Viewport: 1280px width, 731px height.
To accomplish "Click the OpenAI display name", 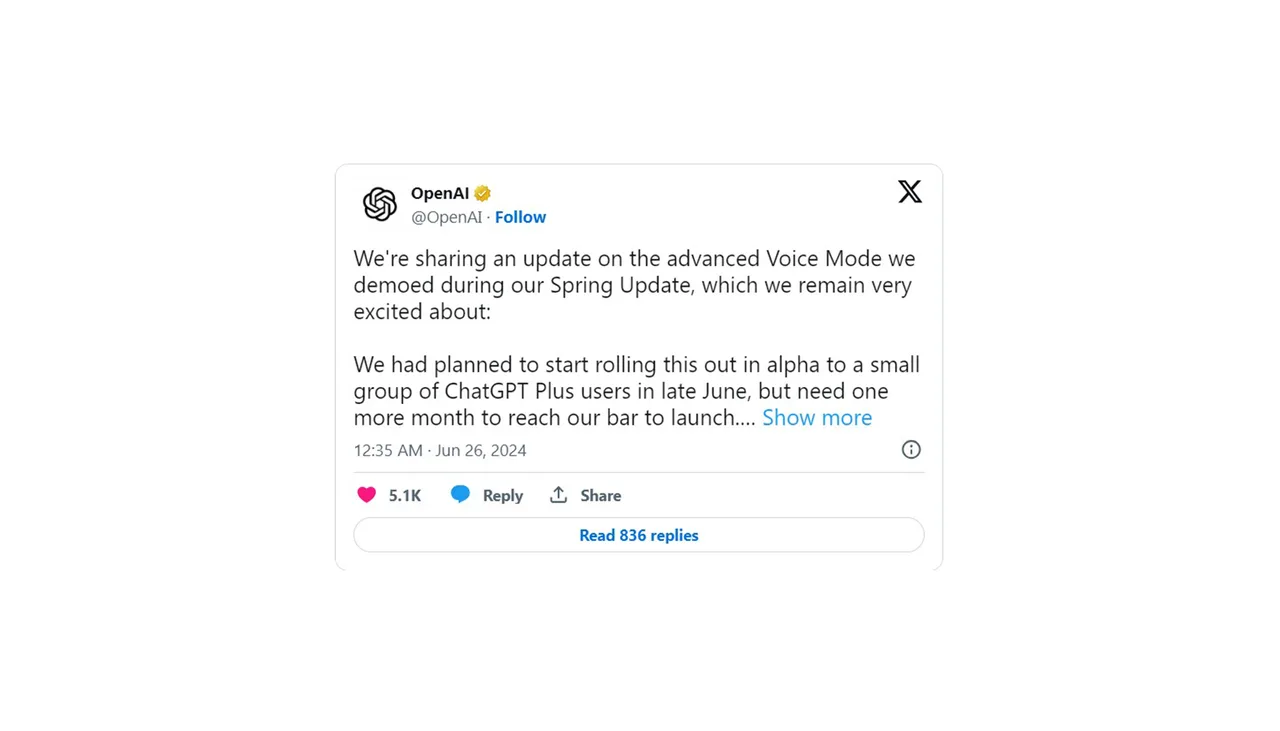I will (x=440, y=193).
